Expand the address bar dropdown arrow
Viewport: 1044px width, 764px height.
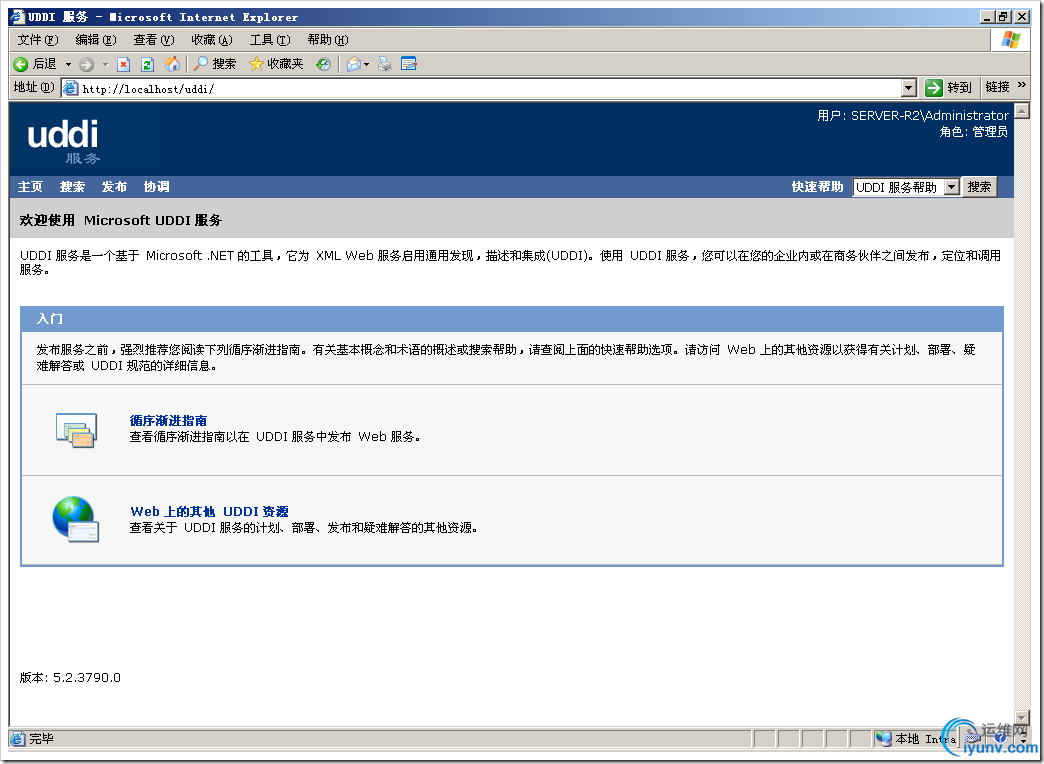point(909,88)
